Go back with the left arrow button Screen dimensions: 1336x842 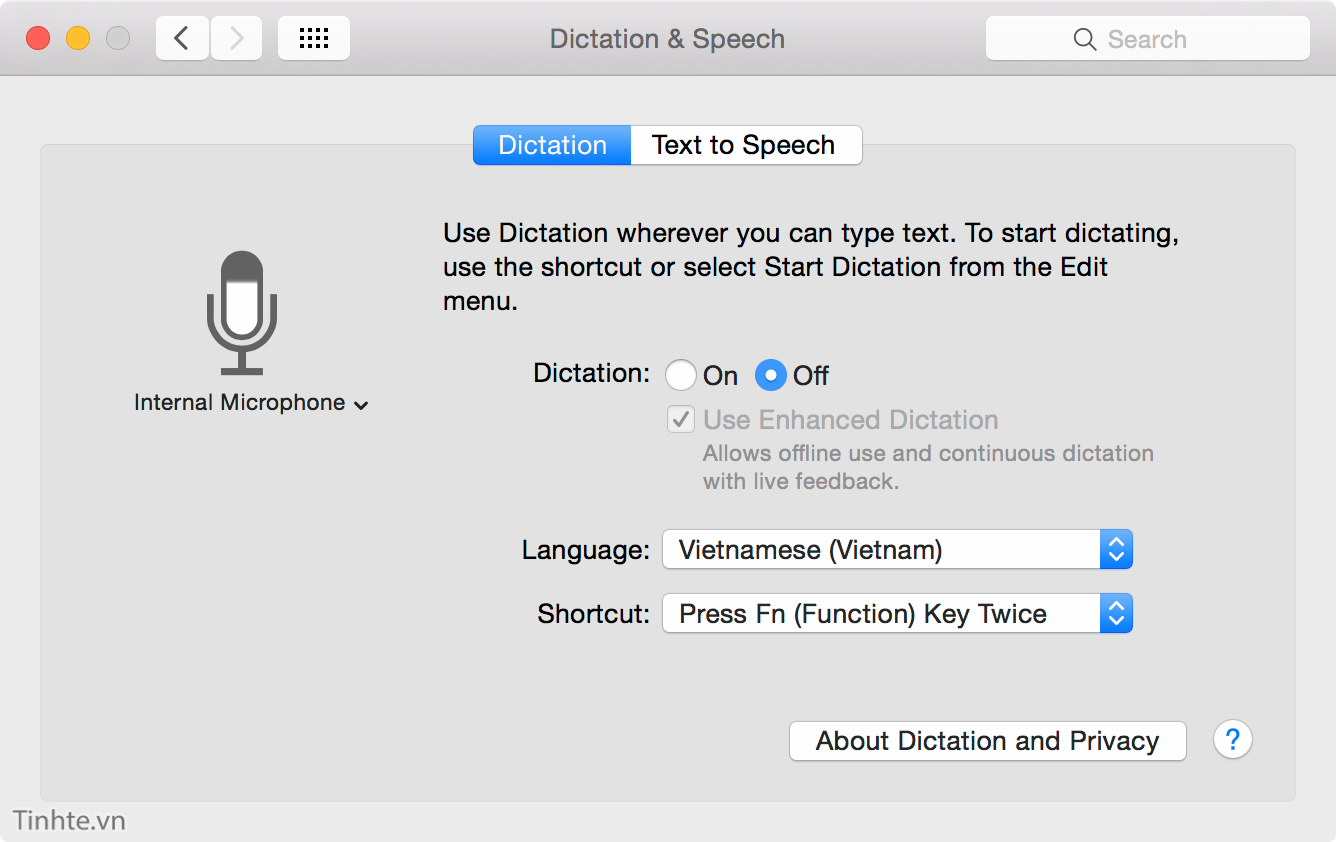pos(182,39)
